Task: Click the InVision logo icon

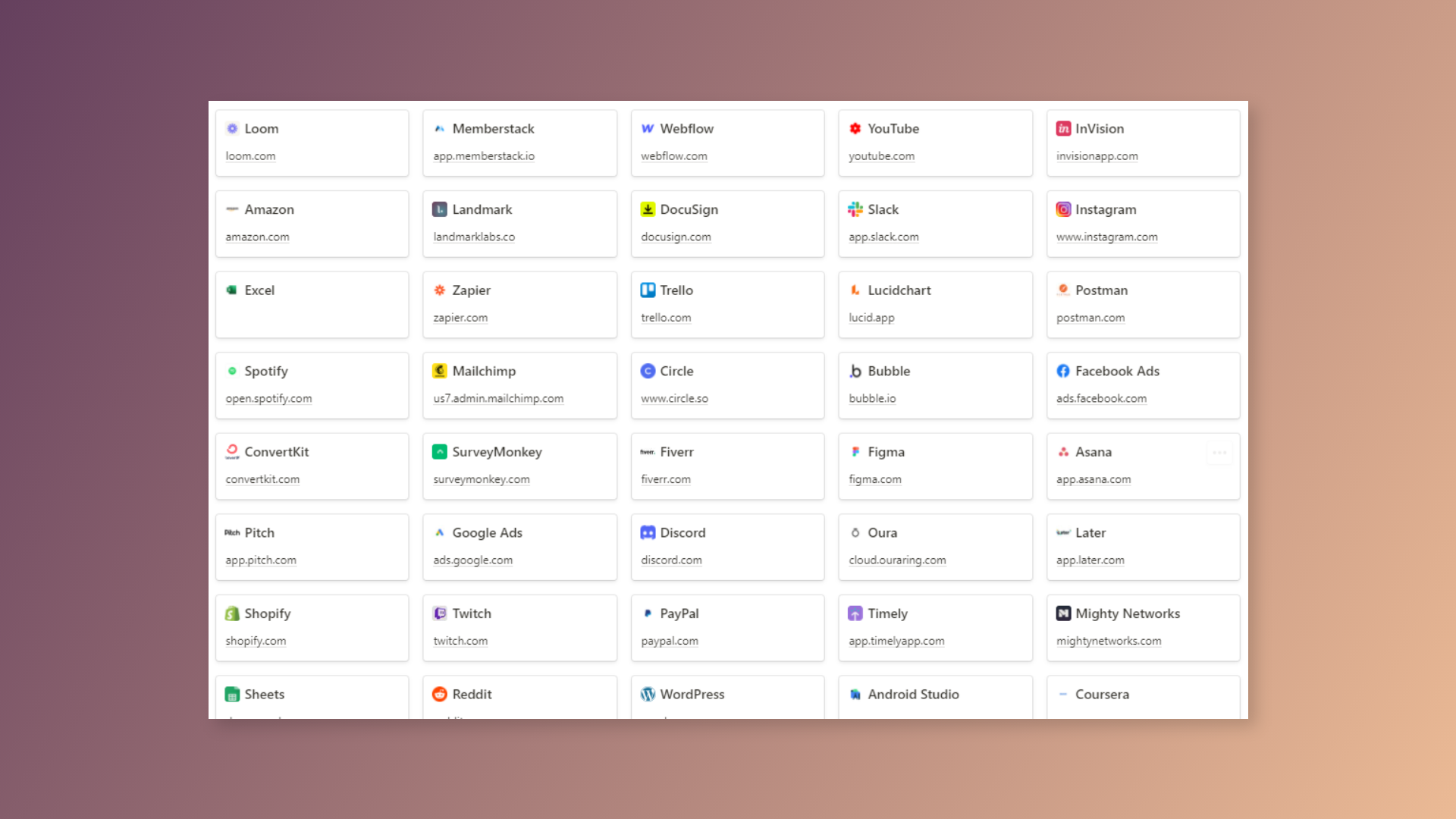Action: (1063, 129)
